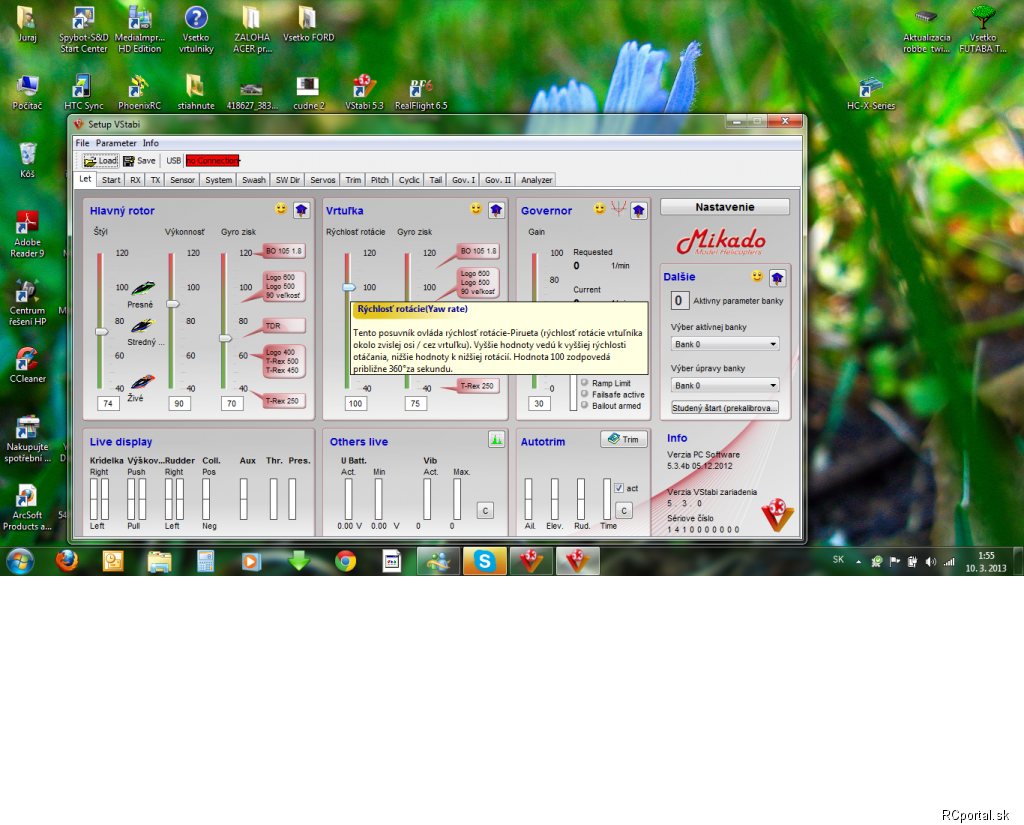This screenshot has width=1024, height=825.
Task: Open the Windows Start menu
Action: point(20,561)
